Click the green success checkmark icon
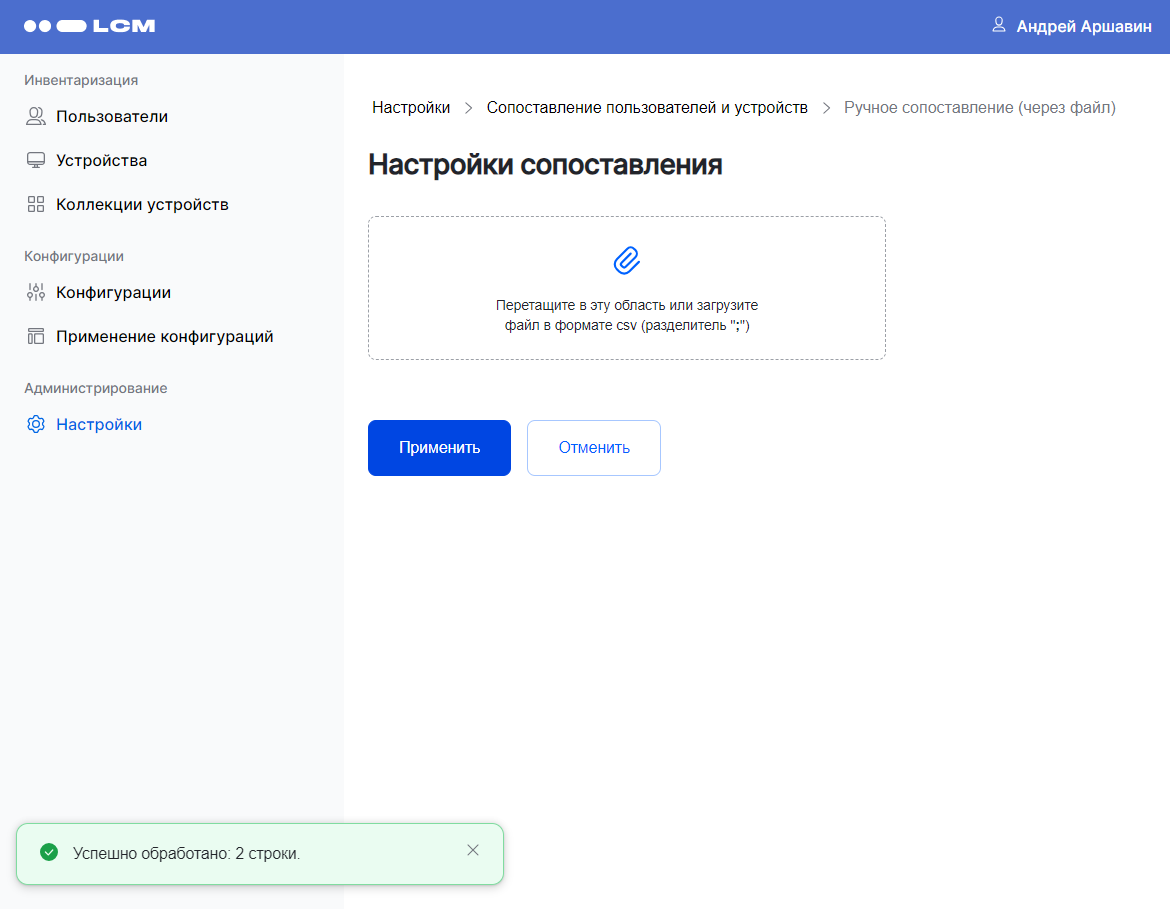Screen dimensions: 1170x909 [x=48, y=853]
